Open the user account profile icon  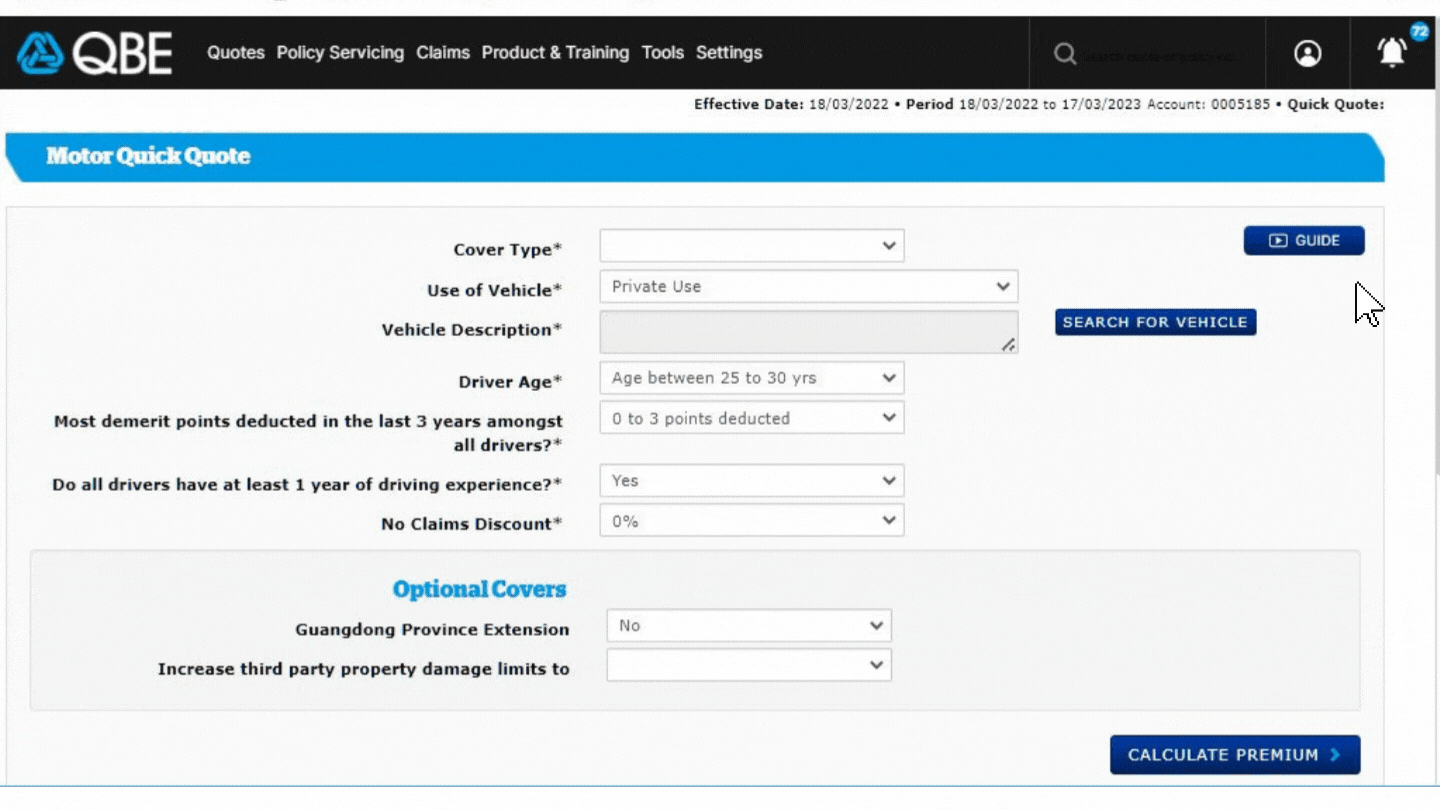click(1307, 53)
